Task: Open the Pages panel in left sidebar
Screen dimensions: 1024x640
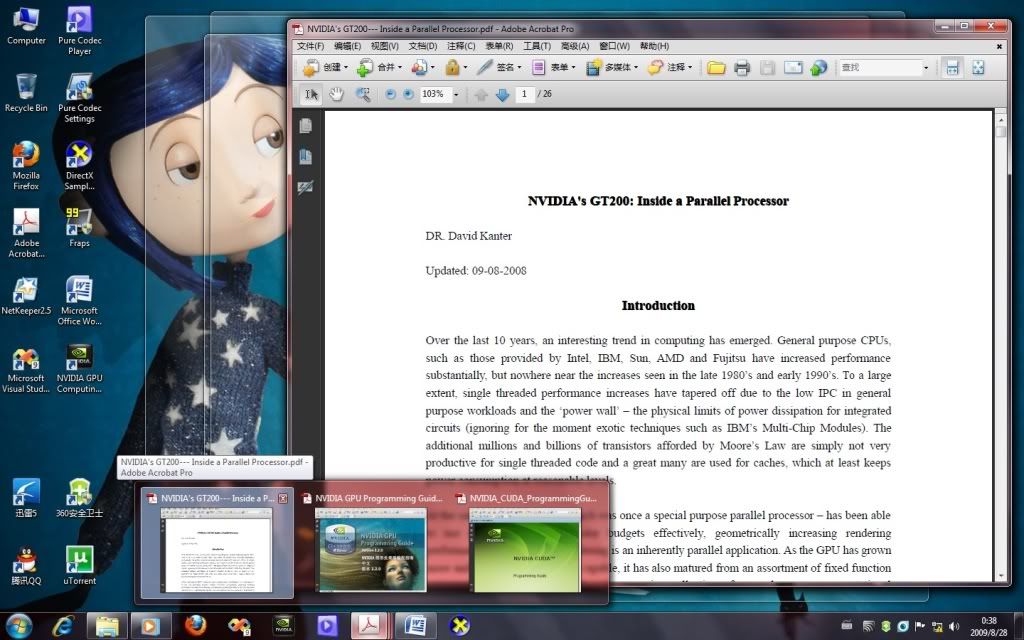Action: pyautogui.click(x=306, y=126)
